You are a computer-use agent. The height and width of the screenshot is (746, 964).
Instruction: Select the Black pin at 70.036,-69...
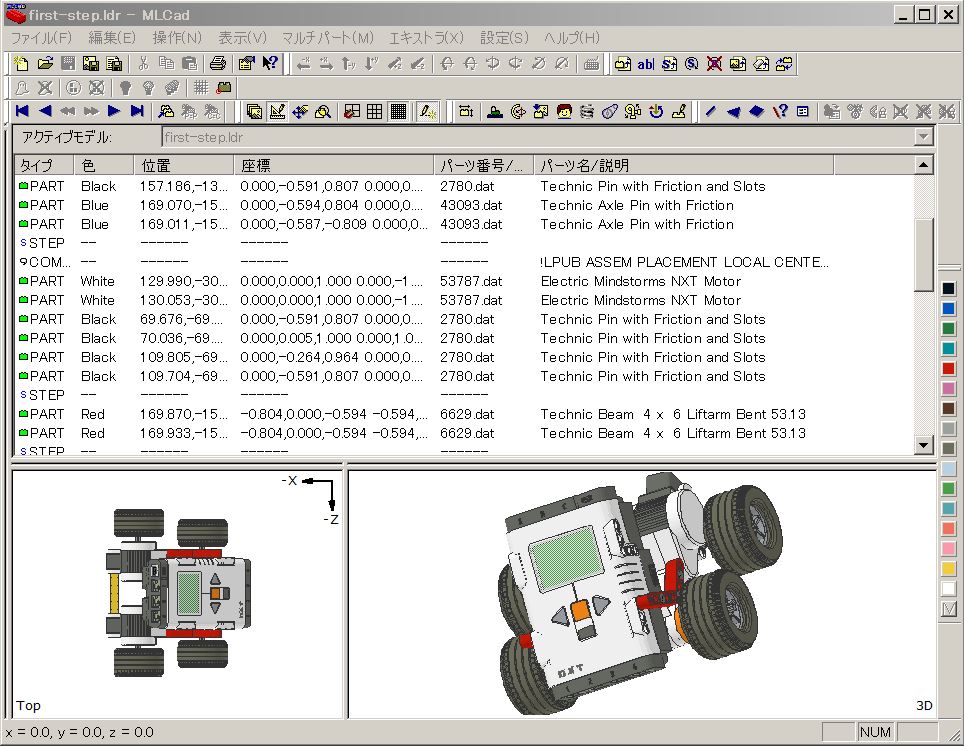[464, 338]
